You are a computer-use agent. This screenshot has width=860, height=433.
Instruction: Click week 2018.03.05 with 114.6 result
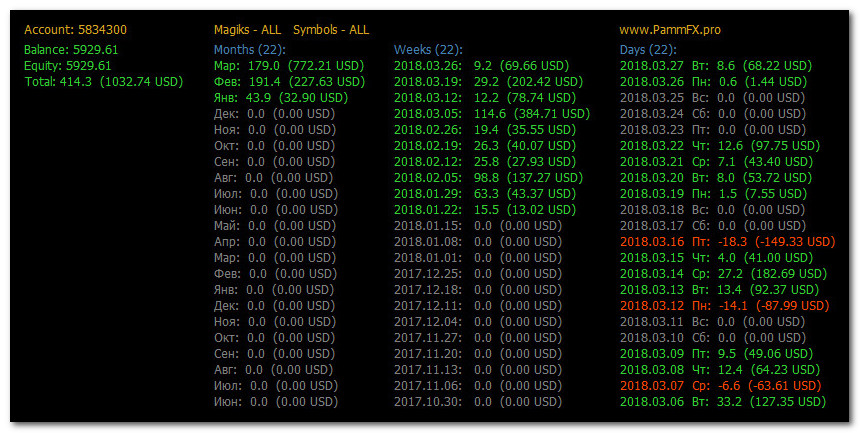pos(492,114)
